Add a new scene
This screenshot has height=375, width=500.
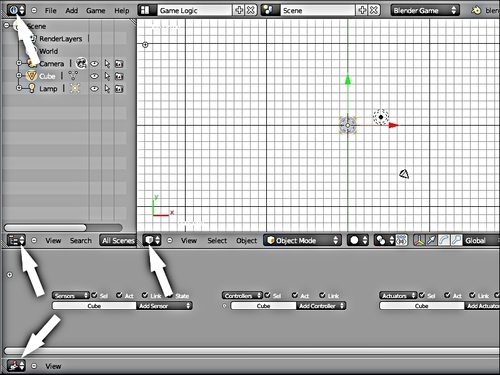pos(362,10)
